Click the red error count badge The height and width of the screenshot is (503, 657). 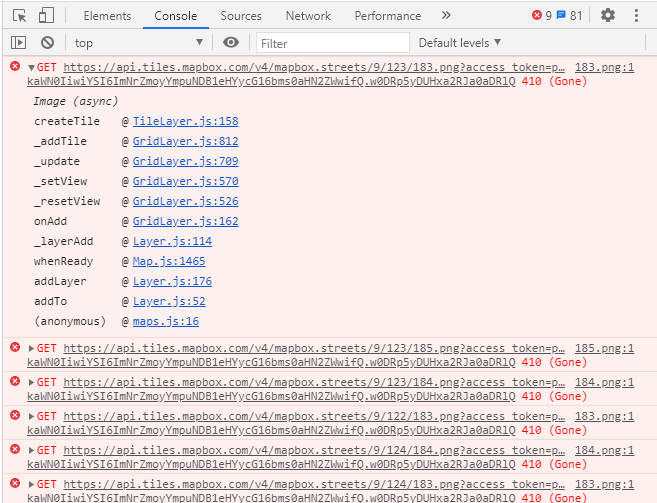[x=542, y=16]
